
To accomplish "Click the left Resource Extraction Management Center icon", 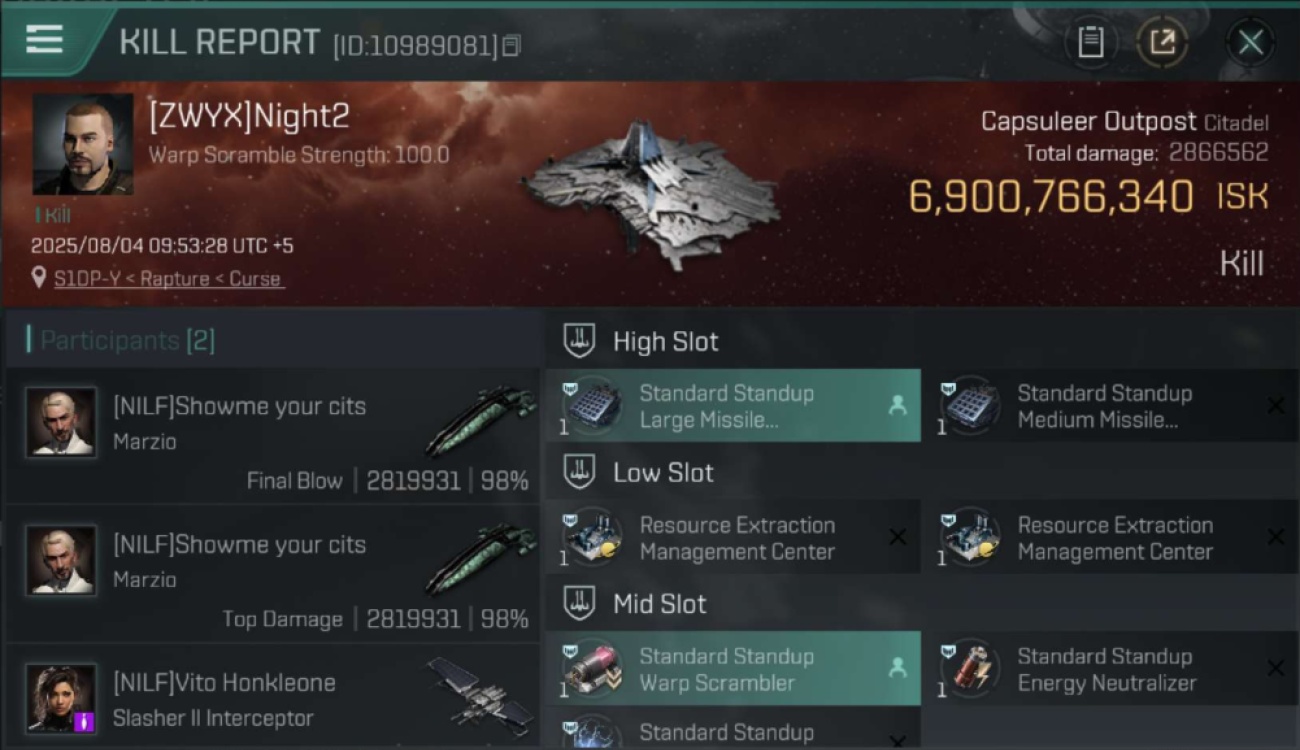I will tap(592, 537).
